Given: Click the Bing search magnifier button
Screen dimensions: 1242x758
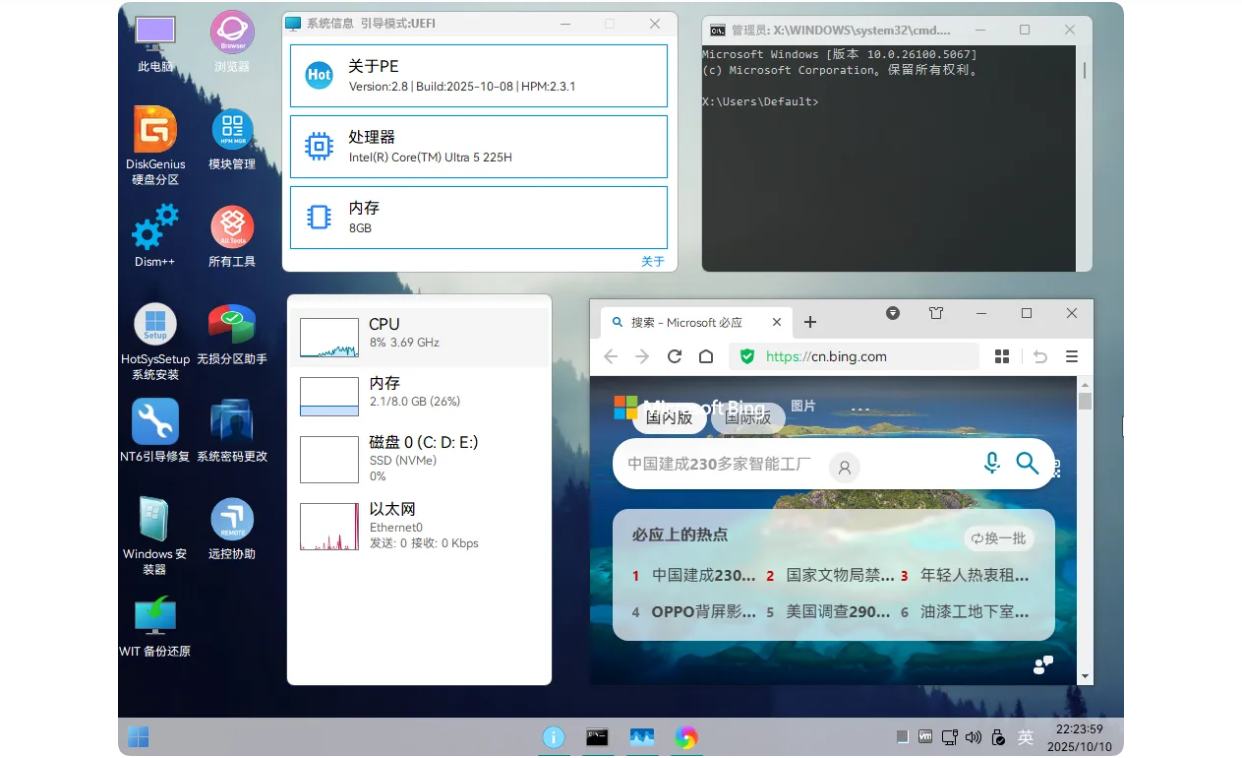Looking at the screenshot, I should (1027, 463).
